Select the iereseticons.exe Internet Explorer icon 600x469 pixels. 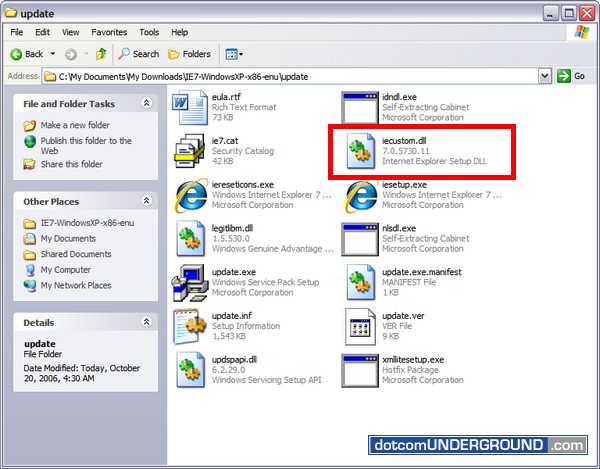click(190, 195)
